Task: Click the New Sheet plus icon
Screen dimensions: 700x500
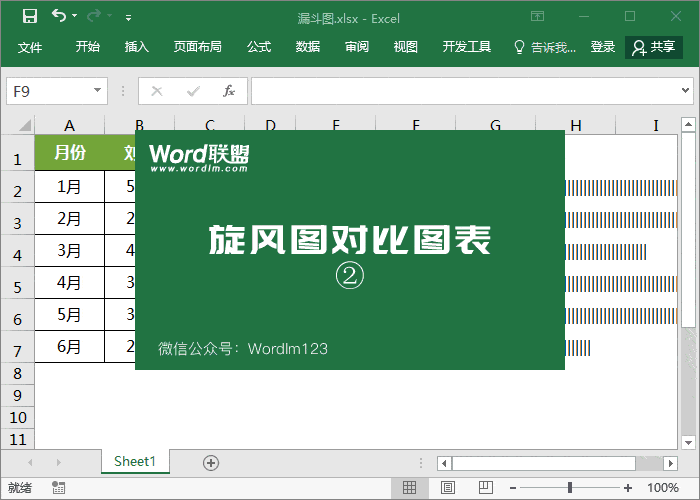Action: pyautogui.click(x=211, y=463)
